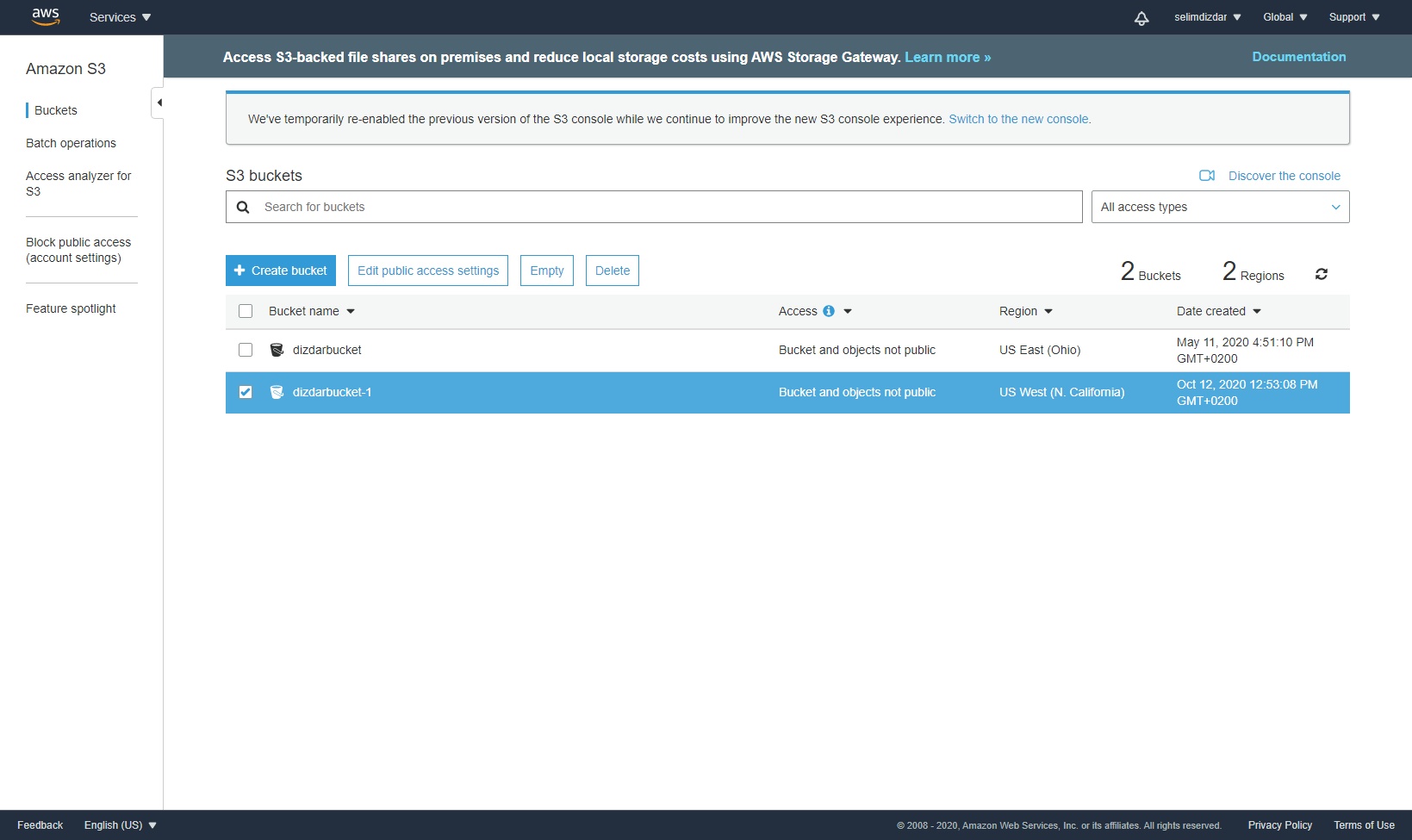Click the search magnifier icon
The image size is (1412, 840).
243,207
